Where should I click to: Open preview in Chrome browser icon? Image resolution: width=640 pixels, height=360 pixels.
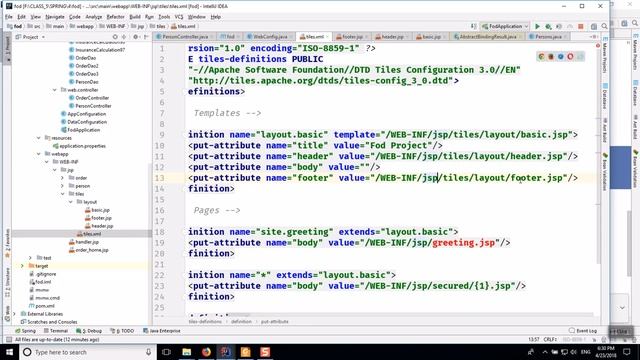(x=541, y=56)
